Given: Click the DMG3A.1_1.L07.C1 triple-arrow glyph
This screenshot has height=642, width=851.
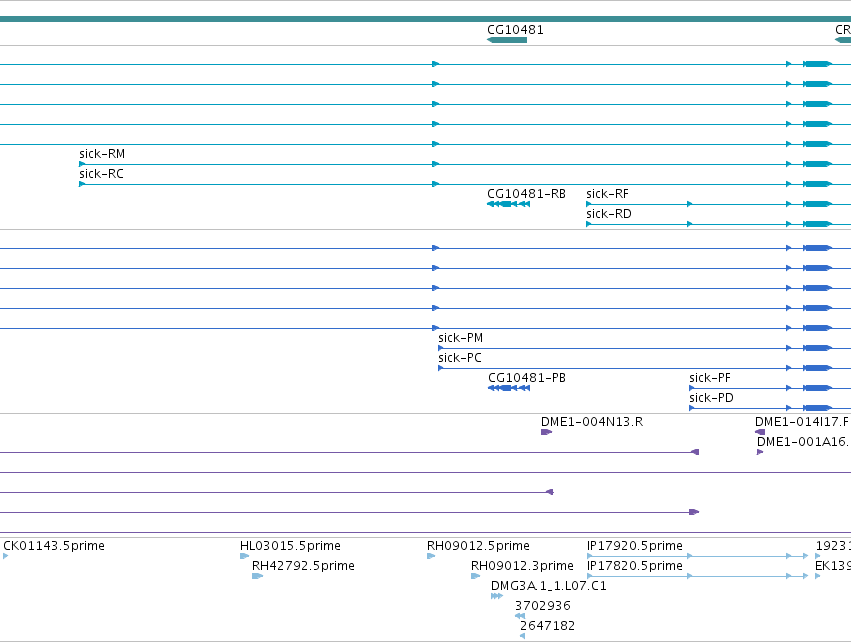Looking at the screenshot, I should [x=497, y=596].
